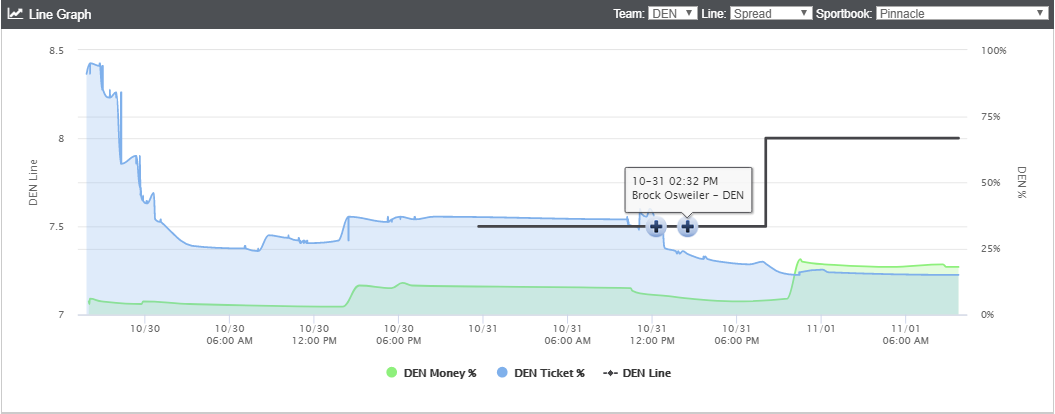Toggle the DEN Ticket % legend item

point(540,373)
